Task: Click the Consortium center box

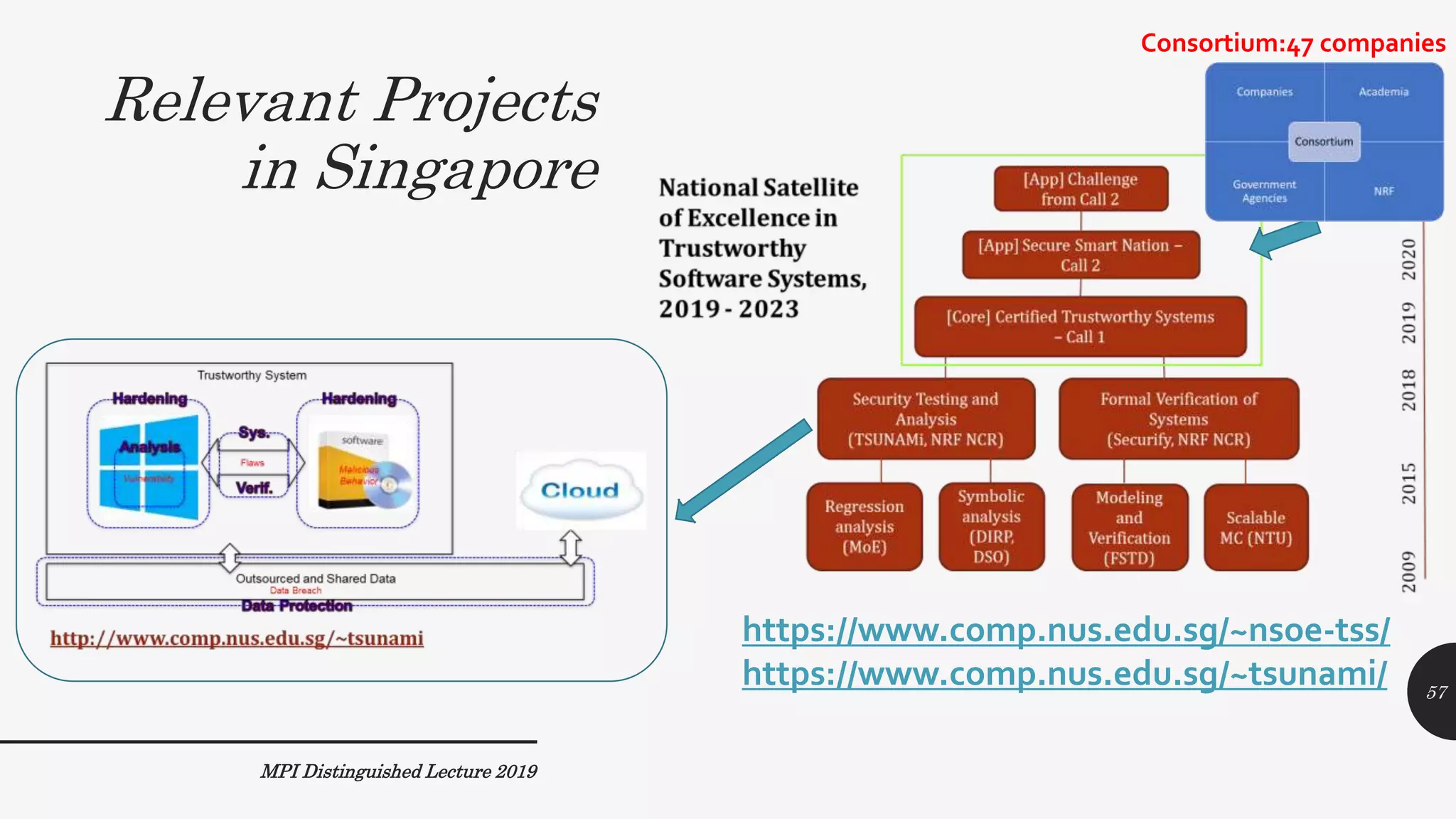Action: pos(1324,141)
